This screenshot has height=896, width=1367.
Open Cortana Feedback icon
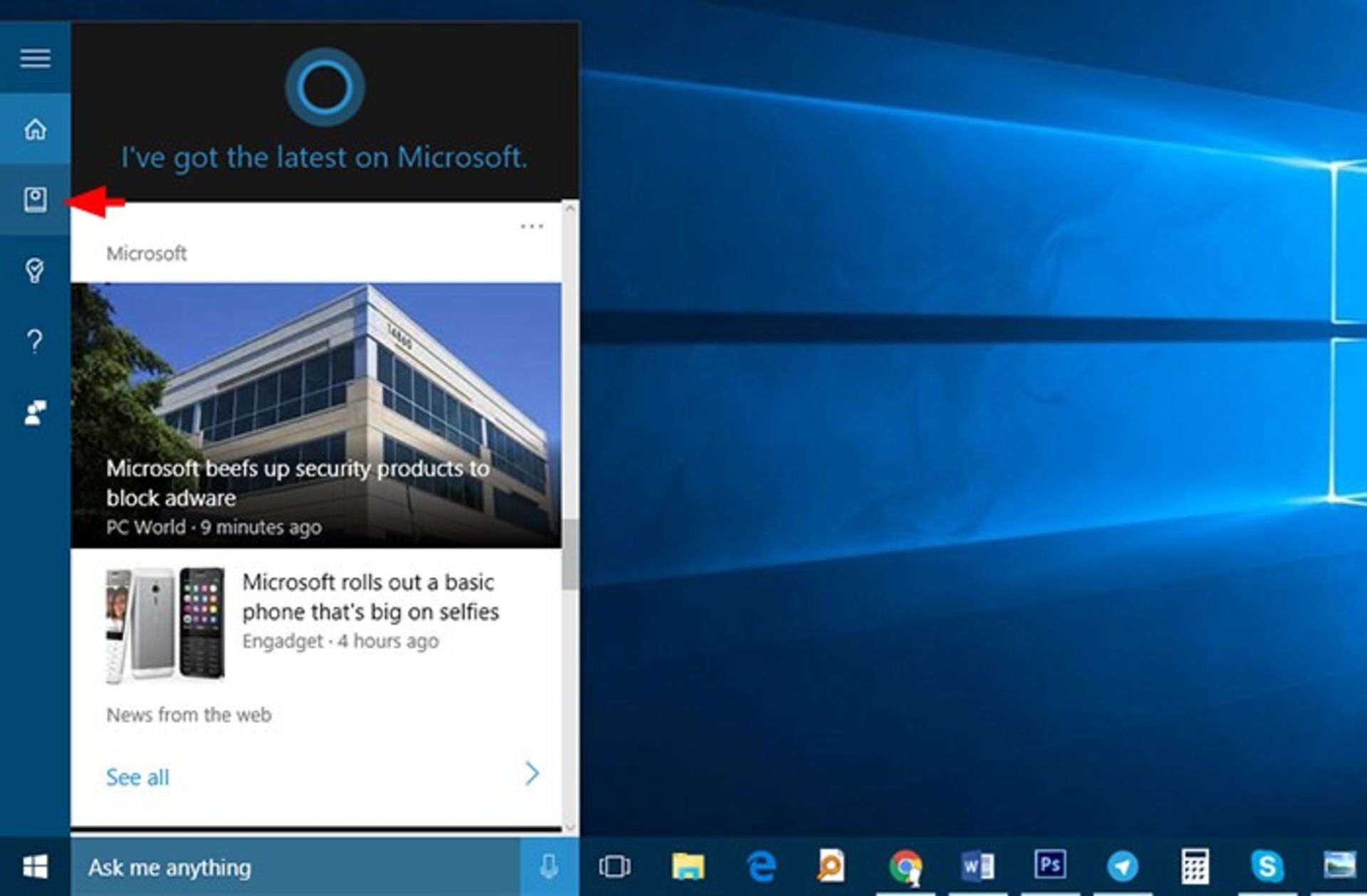(35, 412)
